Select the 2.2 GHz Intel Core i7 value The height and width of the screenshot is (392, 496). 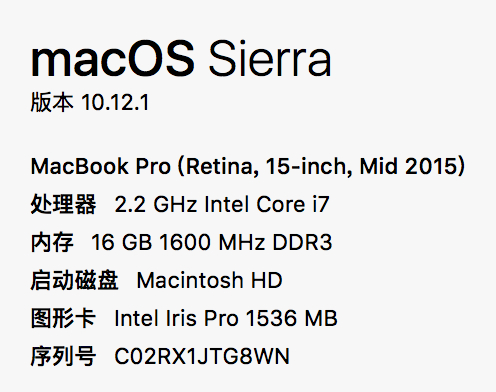(222, 204)
